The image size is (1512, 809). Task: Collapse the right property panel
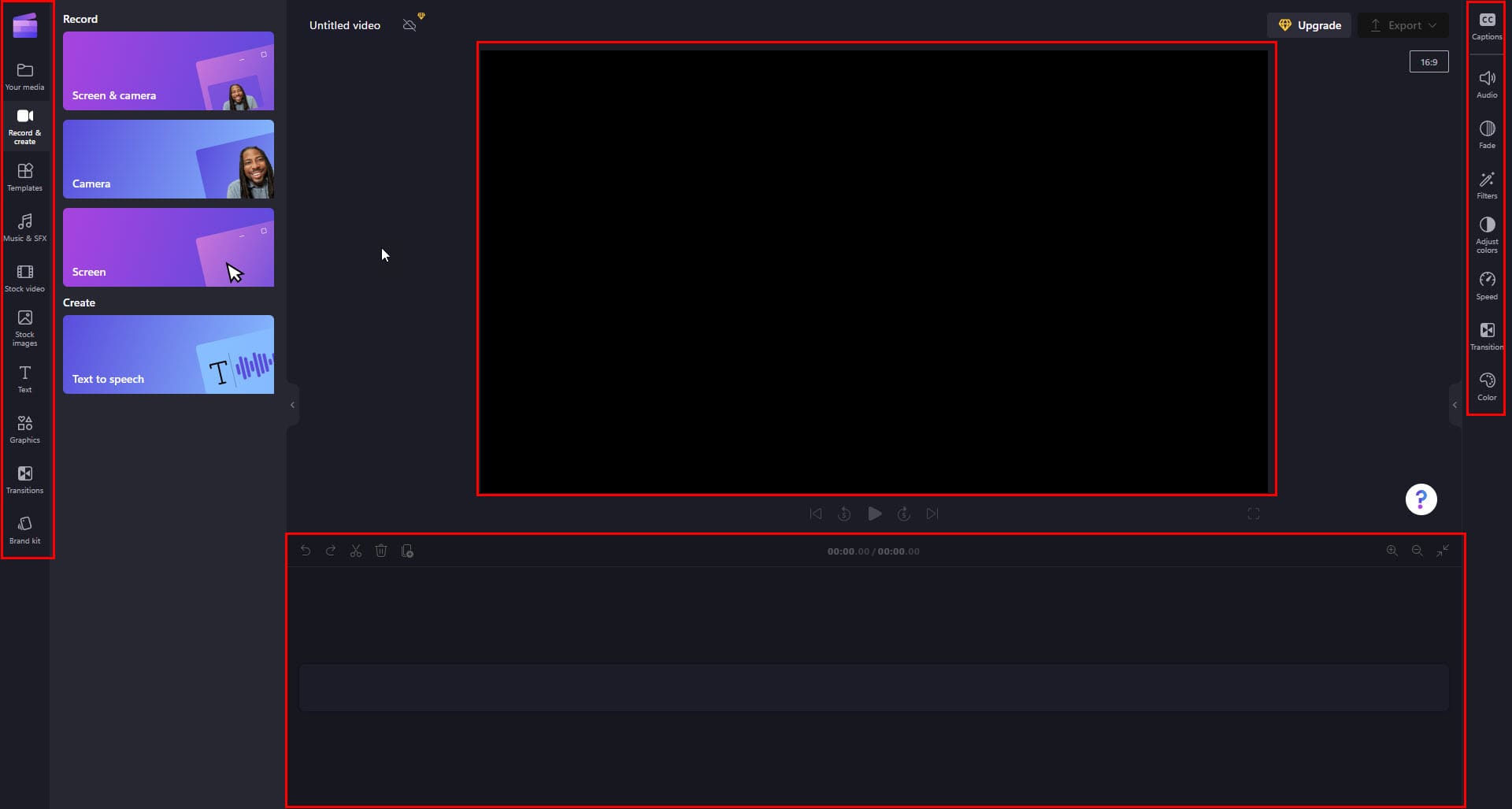pyautogui.click(x=1455, y=405)
